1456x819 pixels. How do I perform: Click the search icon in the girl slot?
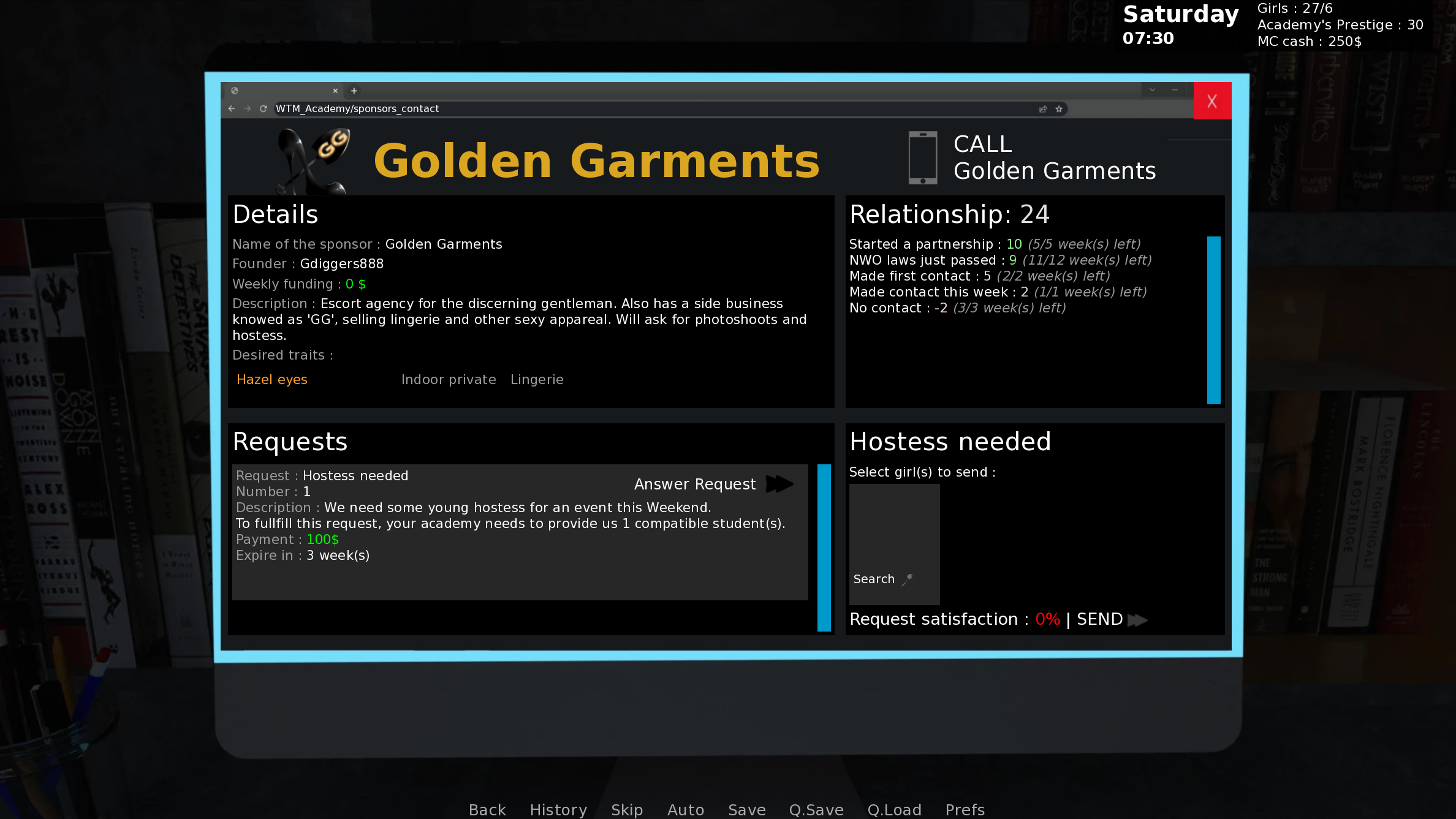[908, 579]
